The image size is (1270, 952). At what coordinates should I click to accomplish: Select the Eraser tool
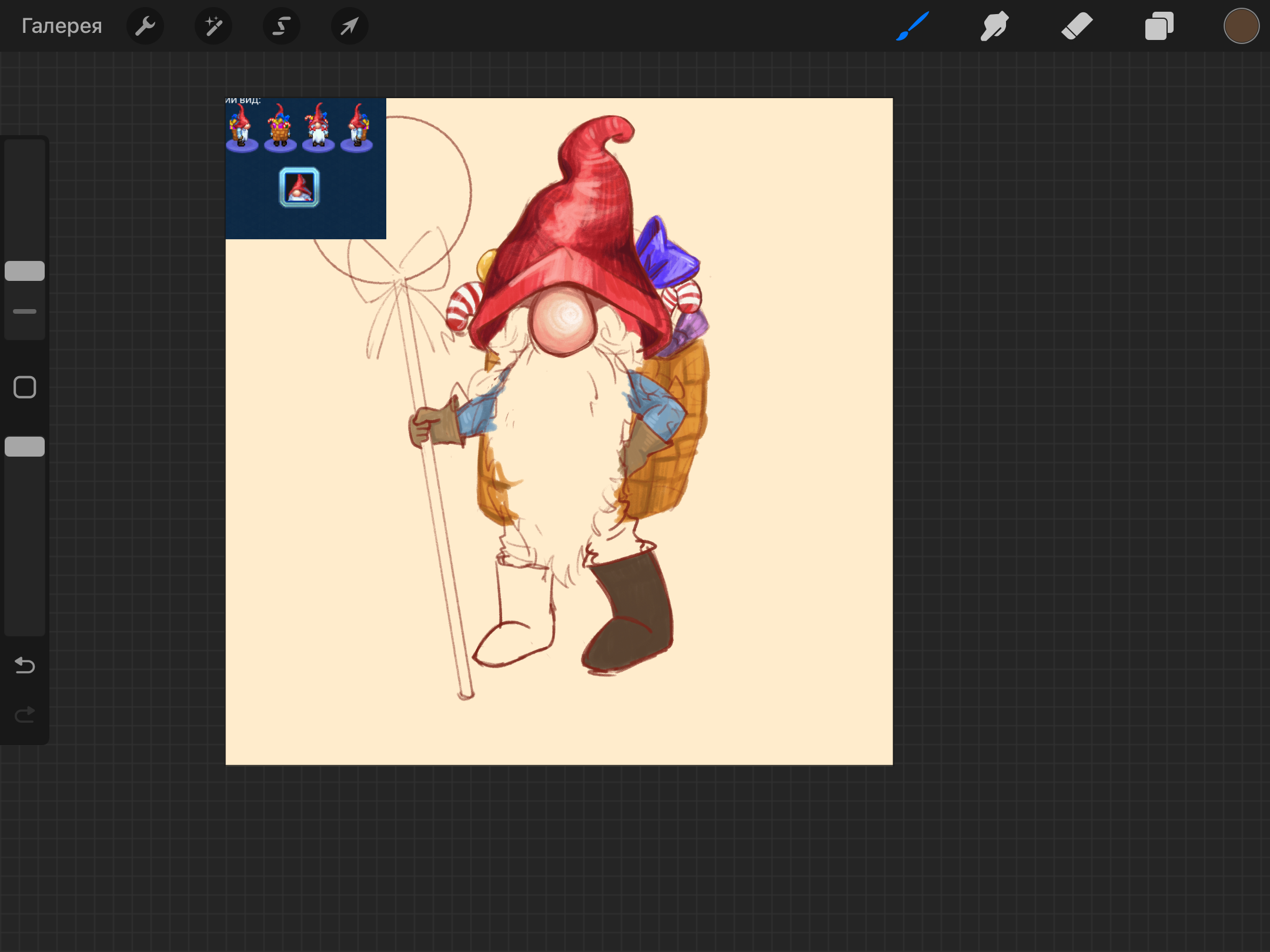tap(1077, 26)
